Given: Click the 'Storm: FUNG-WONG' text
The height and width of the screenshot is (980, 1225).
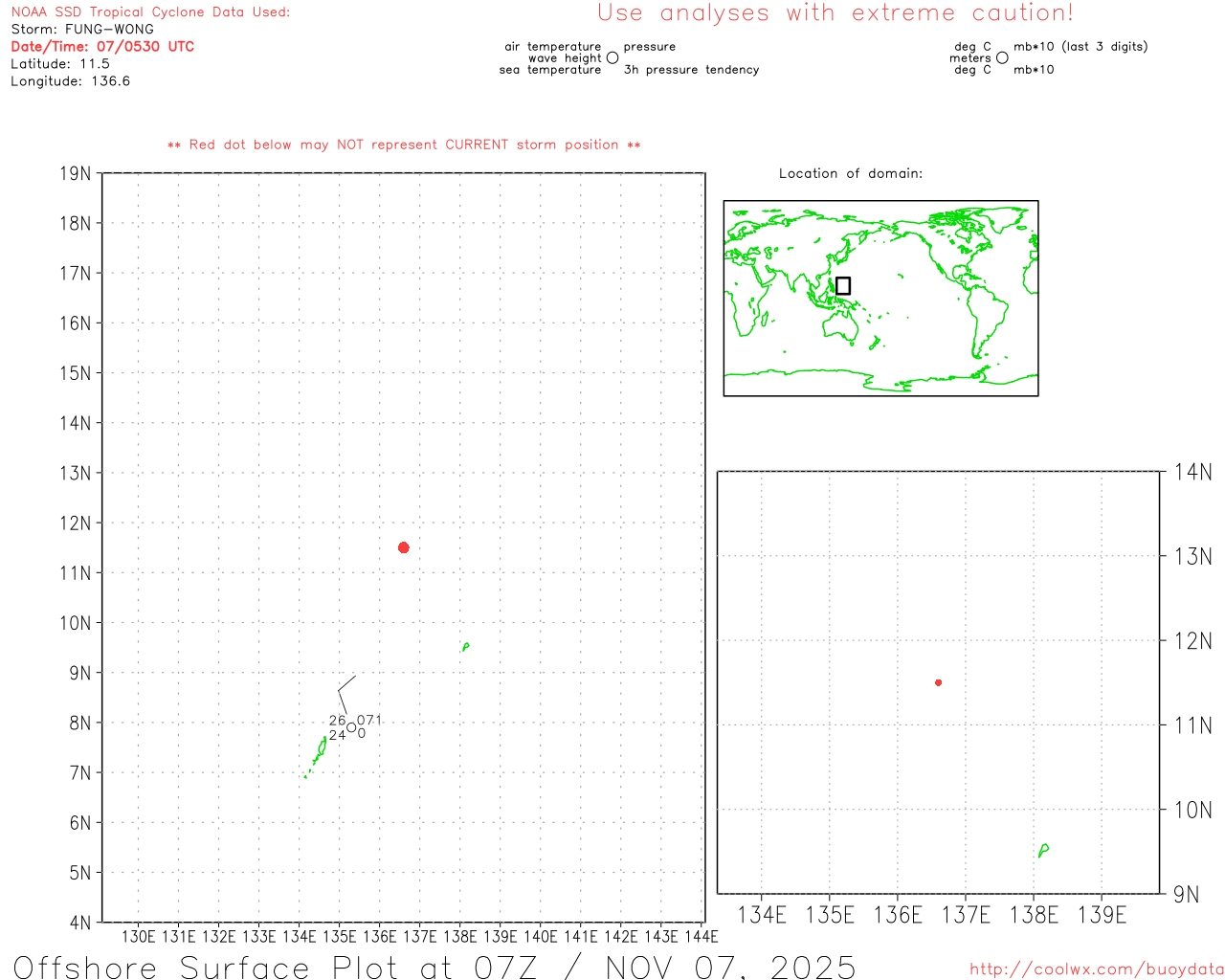Looking at the screenshot, I should (x=82, y=29).
